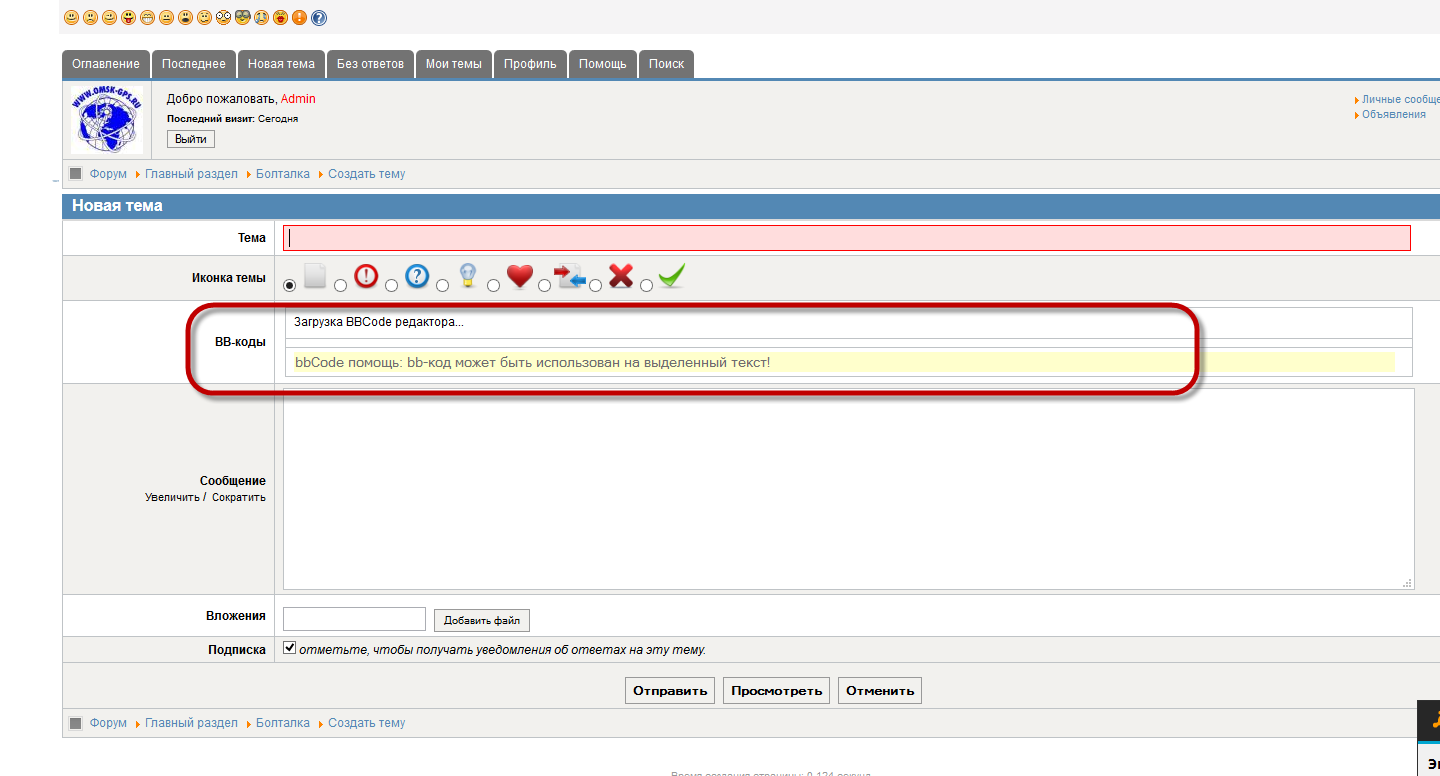Insert the smirking raised-eyebrow emoticon
This screenshot has height=776, width=1440.
point(204,18)
